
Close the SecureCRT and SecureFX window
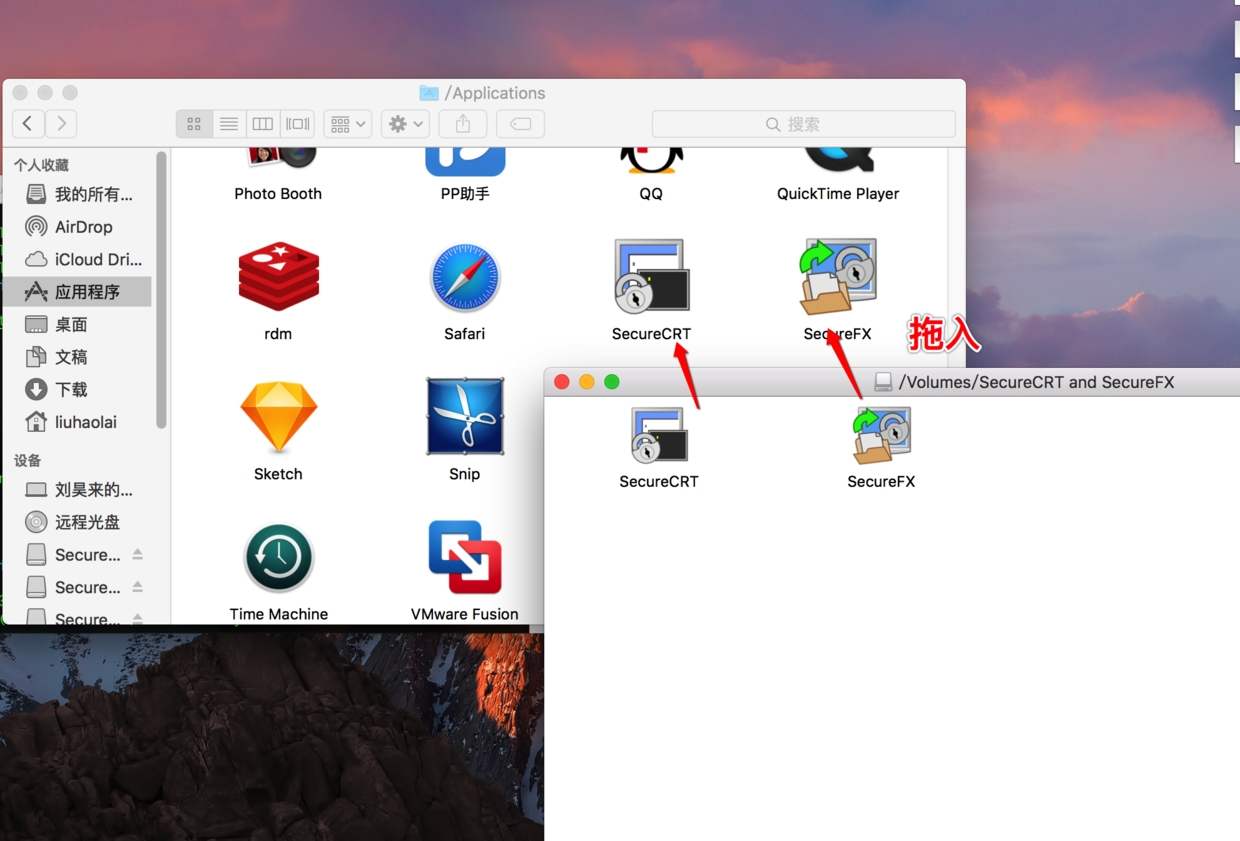(x=562, y=382)
